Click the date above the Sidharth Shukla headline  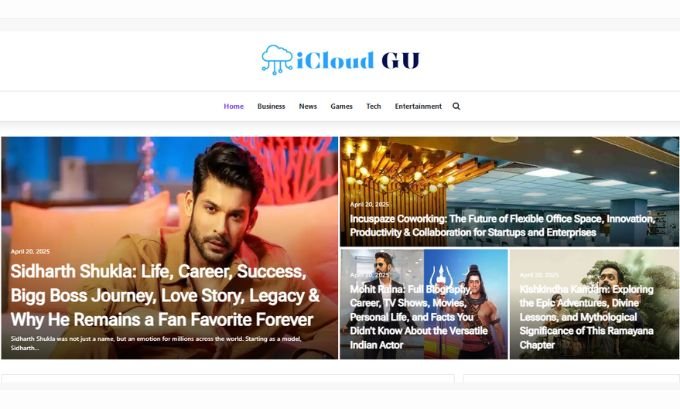pyautogui.click(x=30, y=252)
